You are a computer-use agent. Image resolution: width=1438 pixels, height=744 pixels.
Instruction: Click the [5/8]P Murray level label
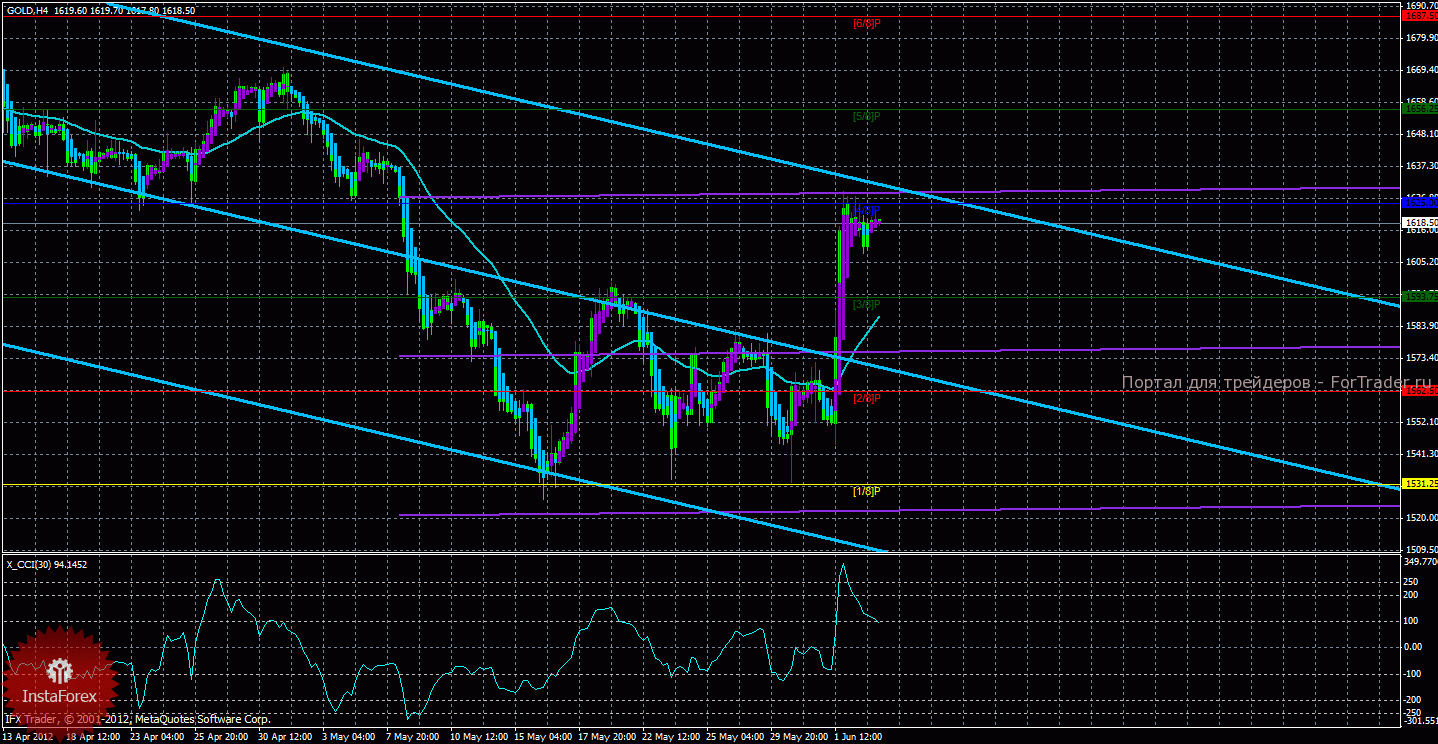pyautogui.click(x=866, y=116)
